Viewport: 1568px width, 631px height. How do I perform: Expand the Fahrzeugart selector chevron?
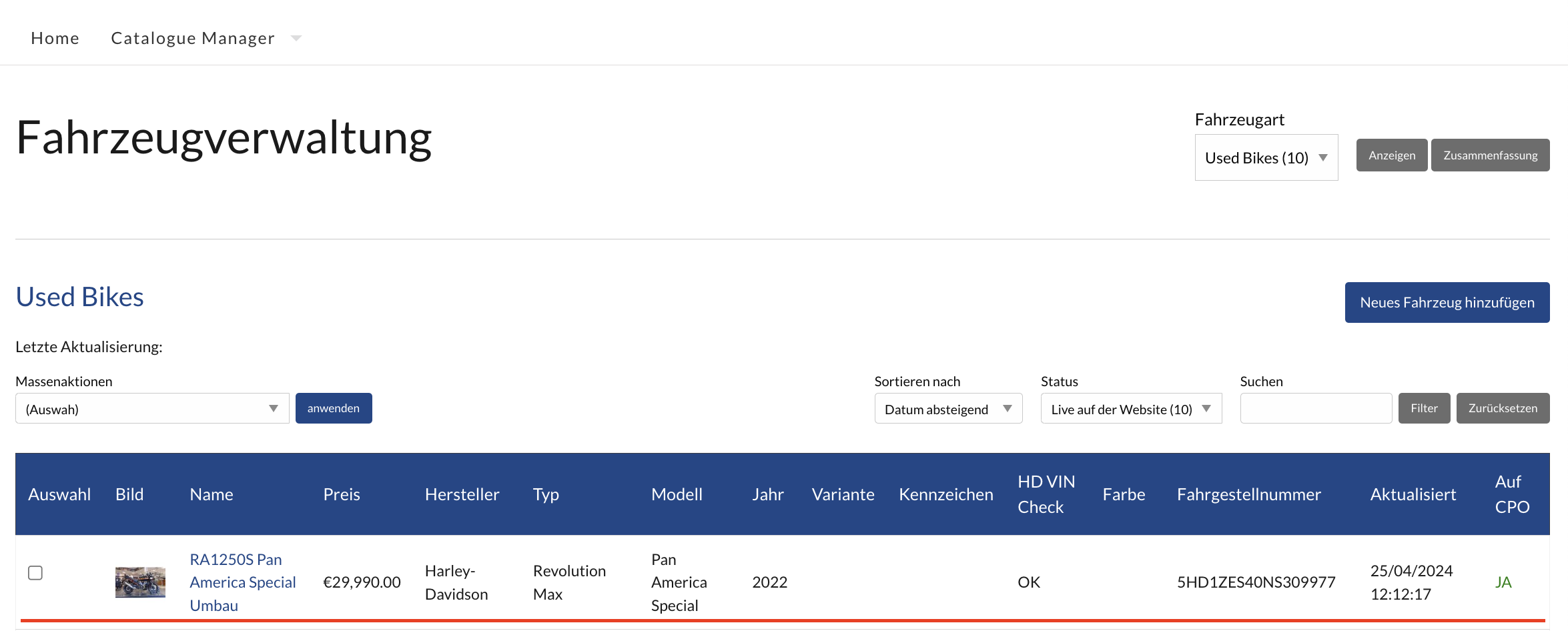(x=1322, y=157)
